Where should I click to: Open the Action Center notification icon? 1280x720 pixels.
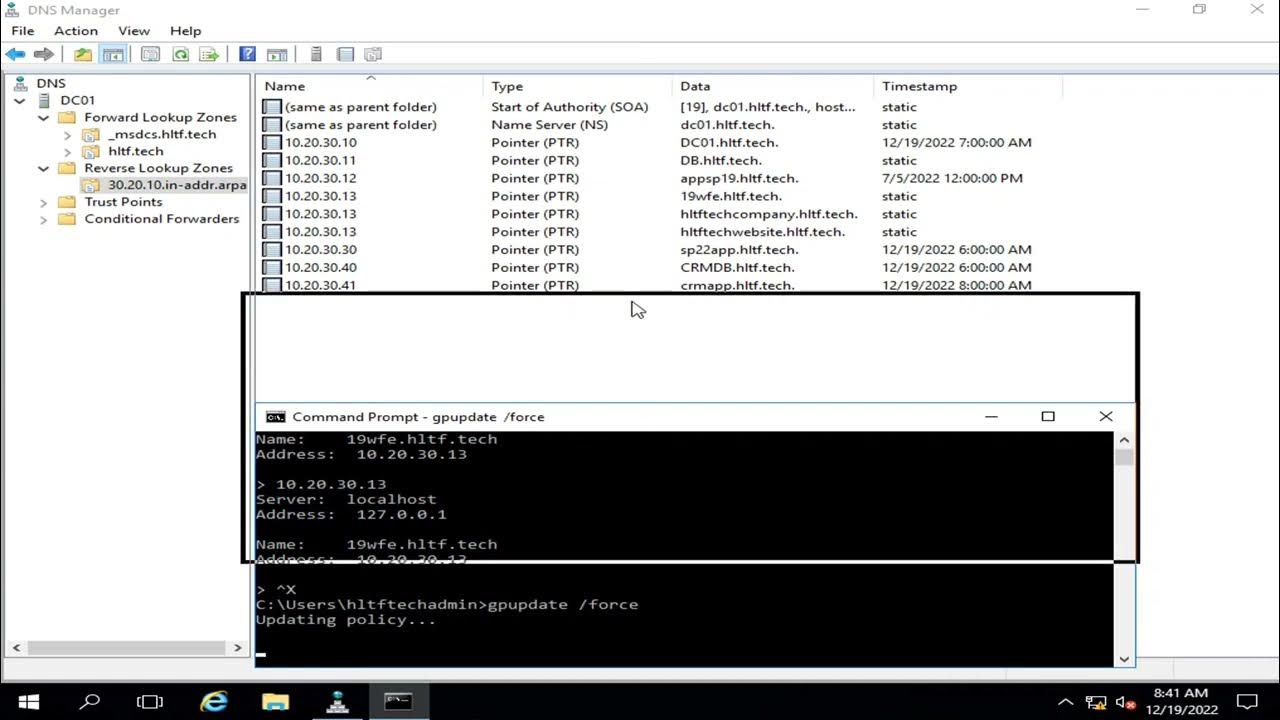tap(1247, 701)
